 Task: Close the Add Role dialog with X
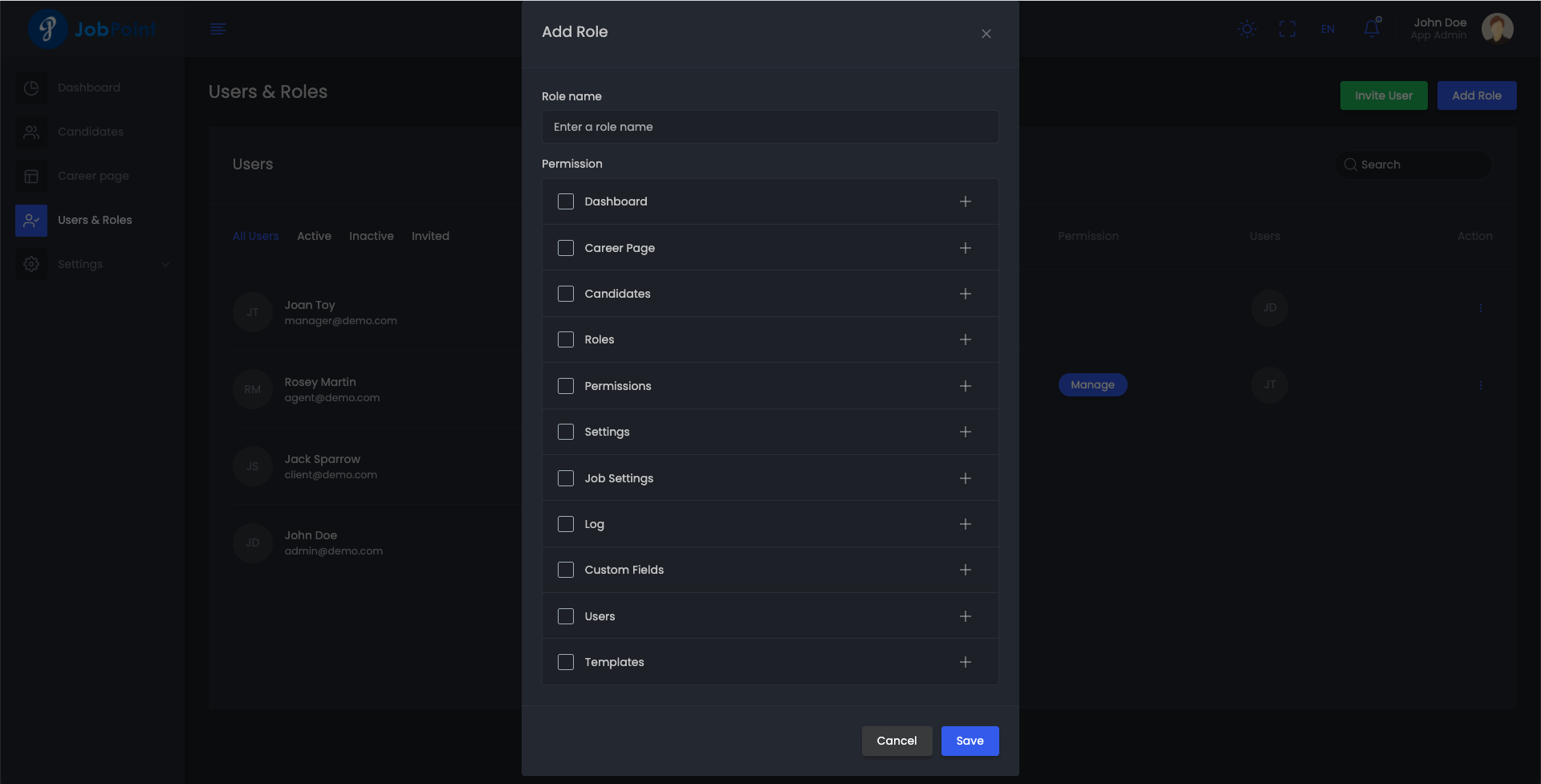point(986,34)
